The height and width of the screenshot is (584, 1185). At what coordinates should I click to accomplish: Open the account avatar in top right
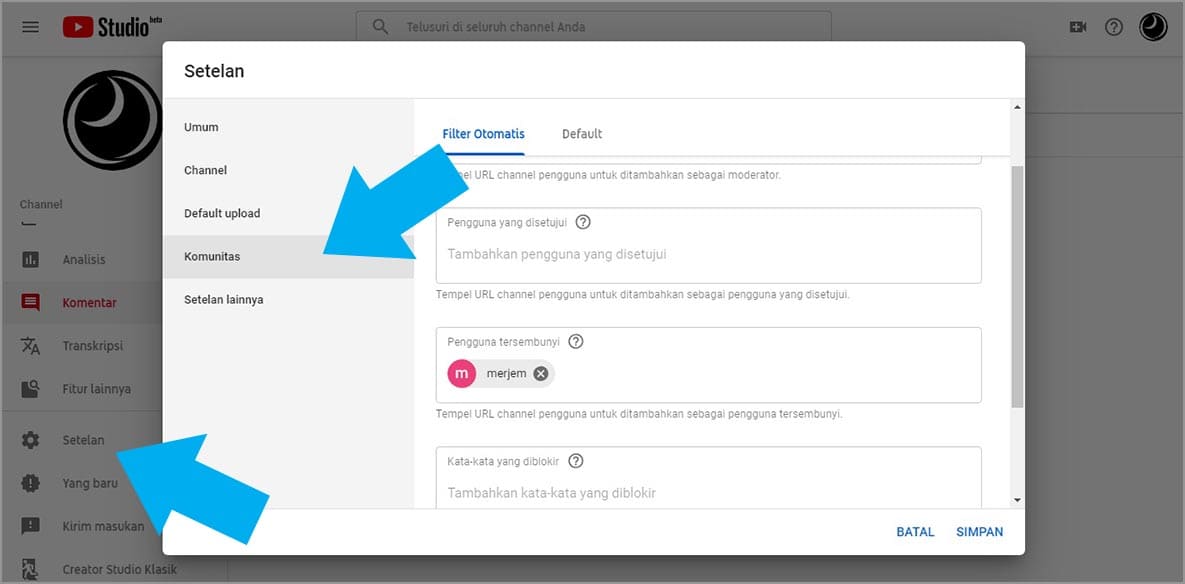click(1153, 27)
